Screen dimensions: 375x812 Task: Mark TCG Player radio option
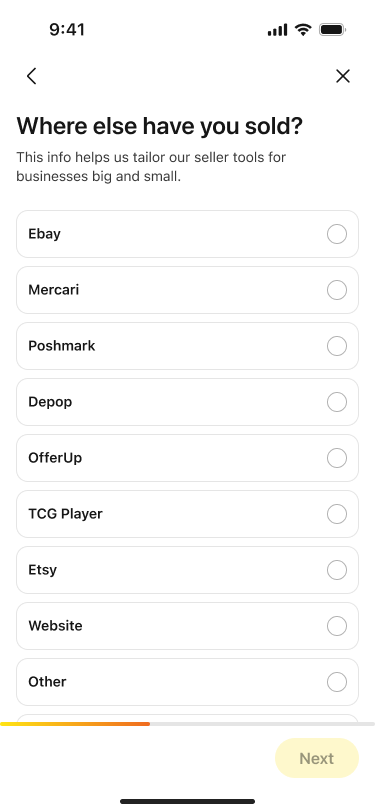point(337,514)
